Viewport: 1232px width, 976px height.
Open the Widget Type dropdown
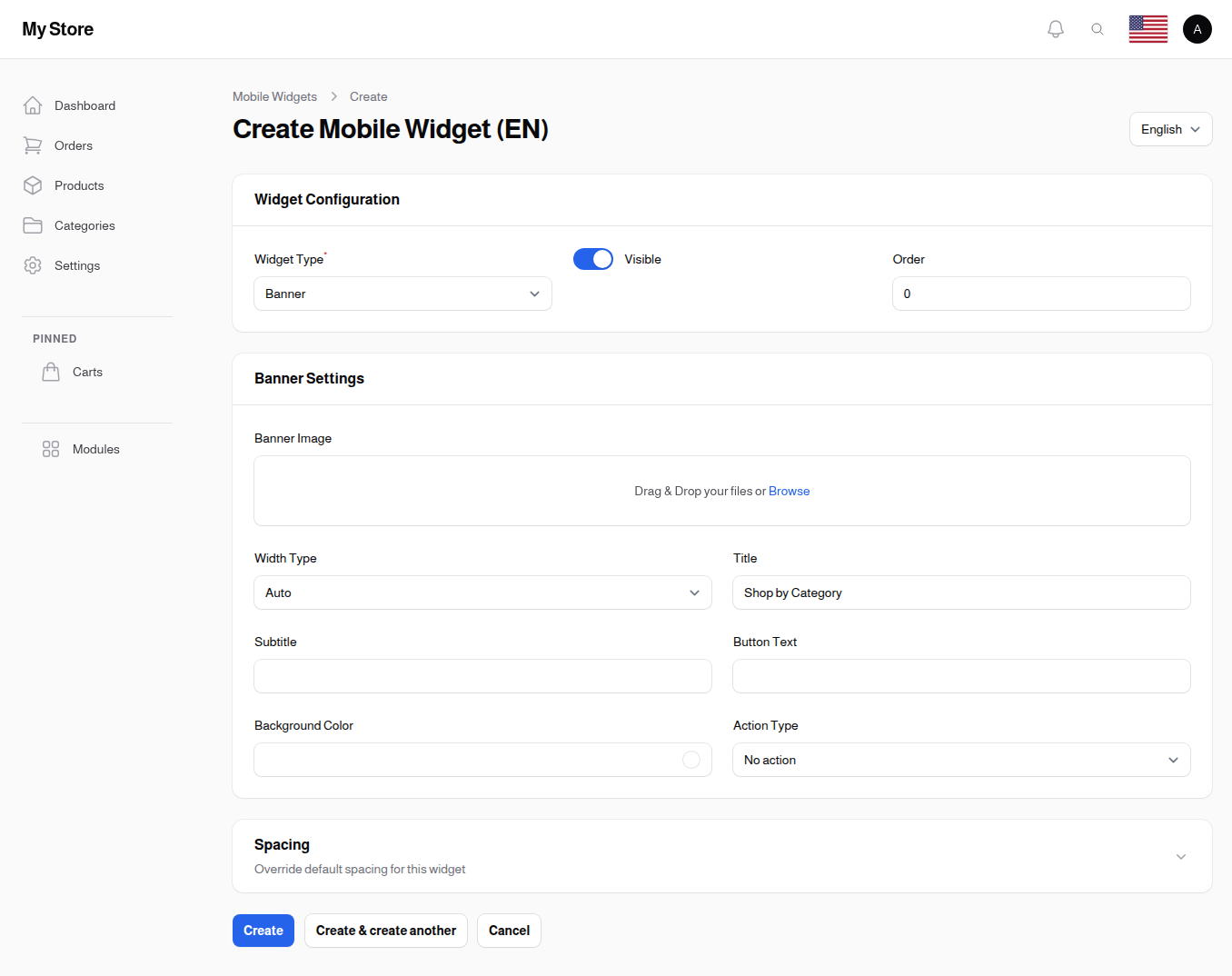[402, 294]
